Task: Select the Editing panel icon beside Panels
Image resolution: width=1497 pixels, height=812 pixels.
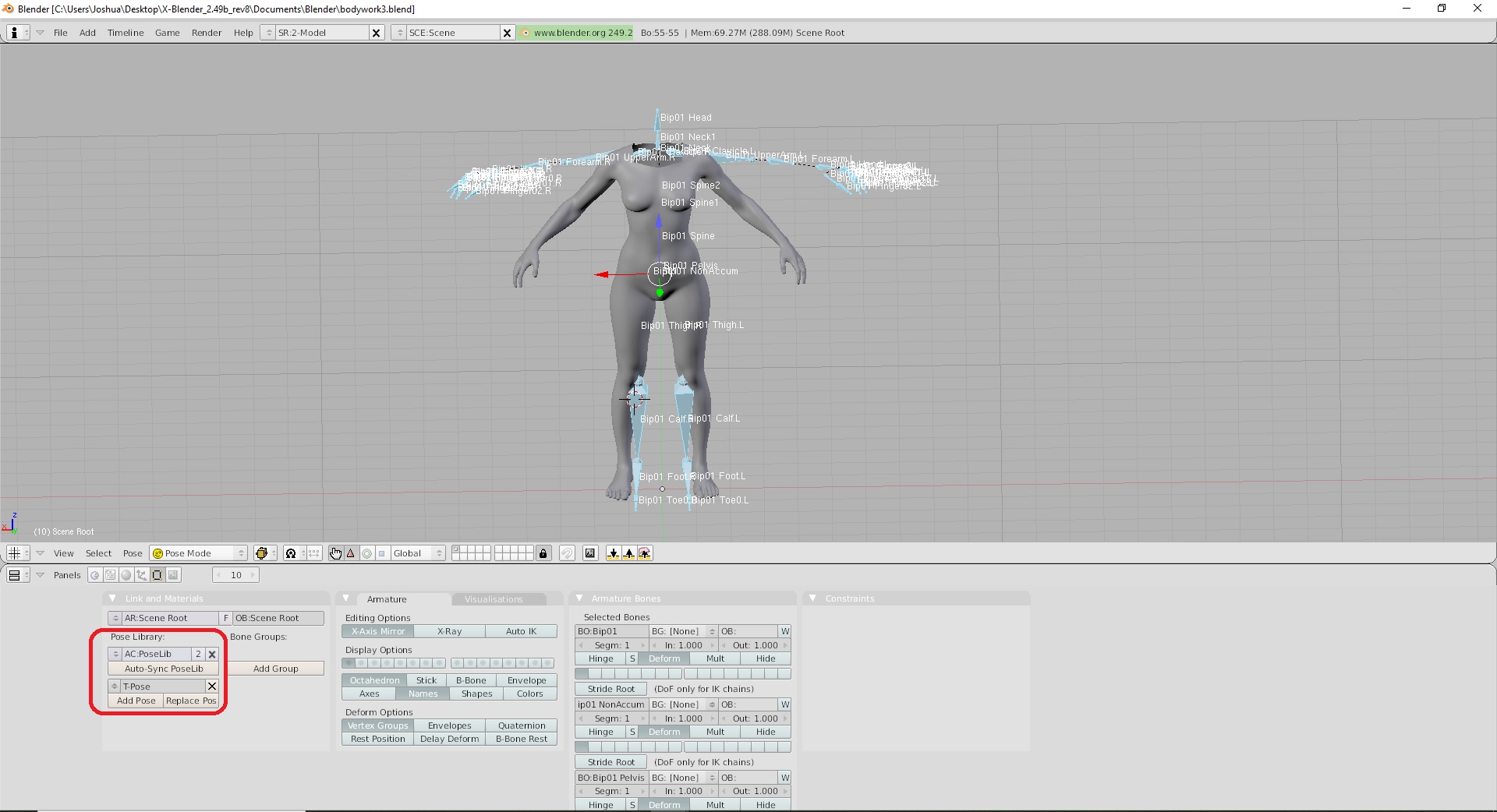Action: (x=157, y=575)
